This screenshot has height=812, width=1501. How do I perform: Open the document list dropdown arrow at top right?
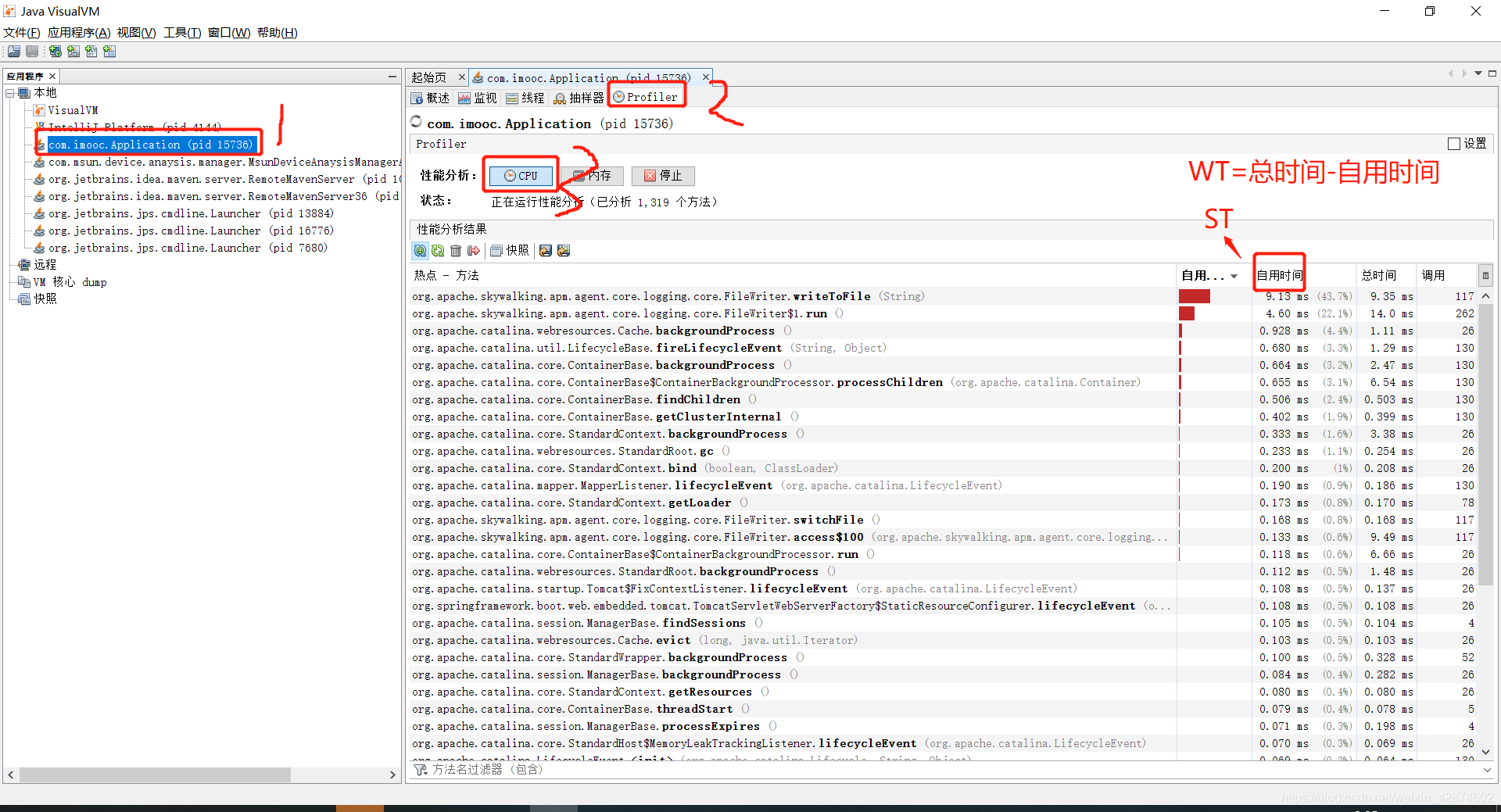1478,73
